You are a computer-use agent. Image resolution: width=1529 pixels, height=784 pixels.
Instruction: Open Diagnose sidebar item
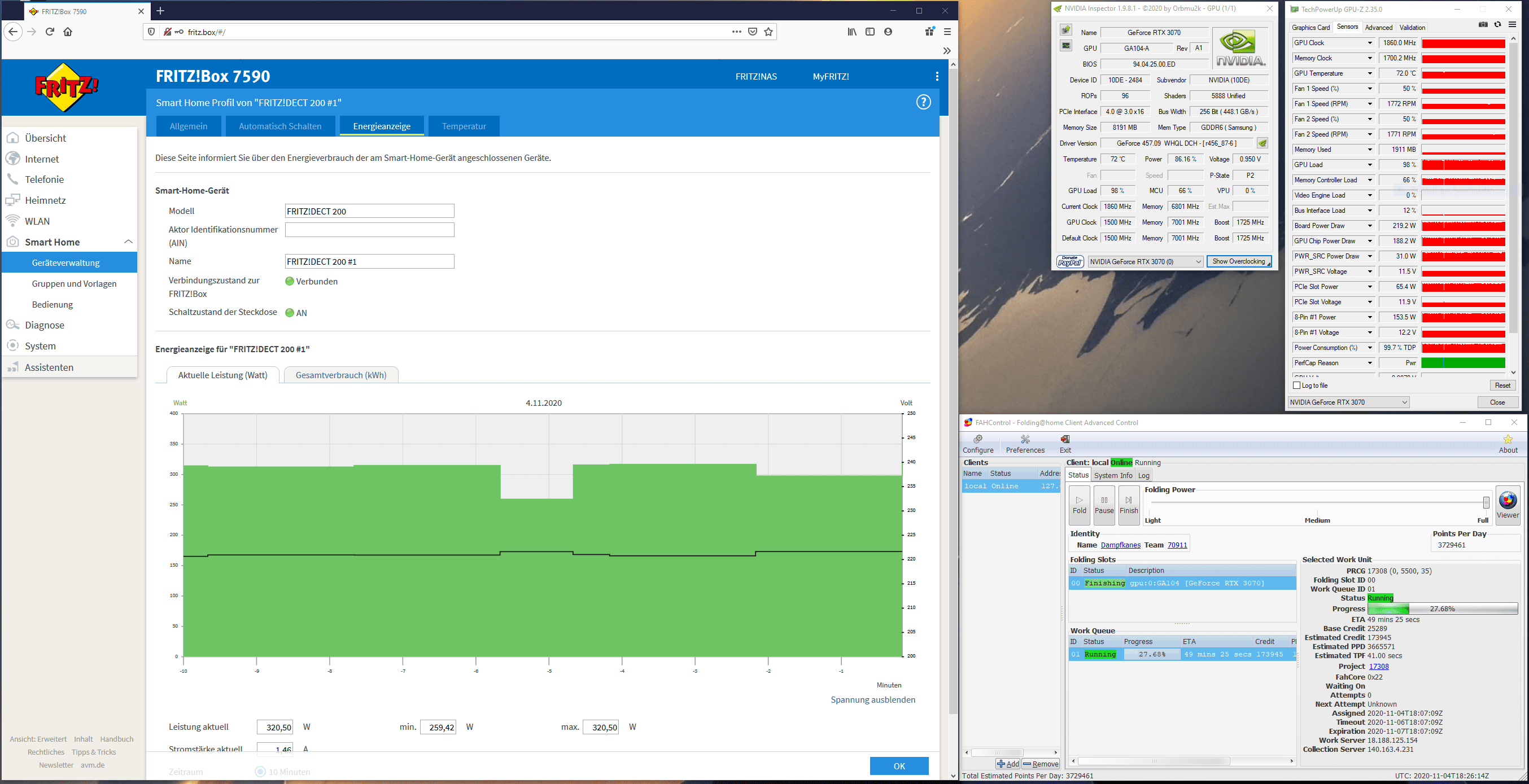pos(45,325)
